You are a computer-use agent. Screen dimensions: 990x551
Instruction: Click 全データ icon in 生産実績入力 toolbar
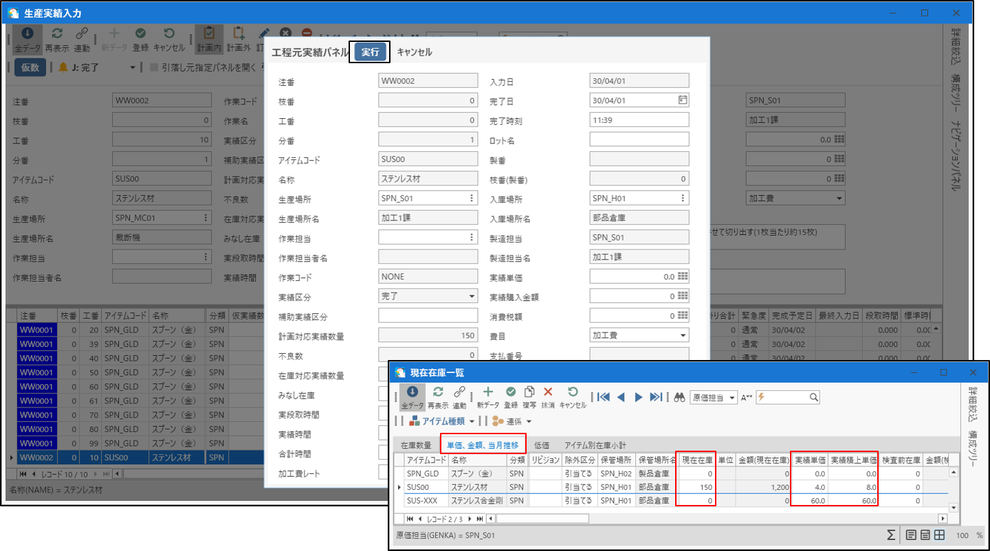tap(27, 33)
